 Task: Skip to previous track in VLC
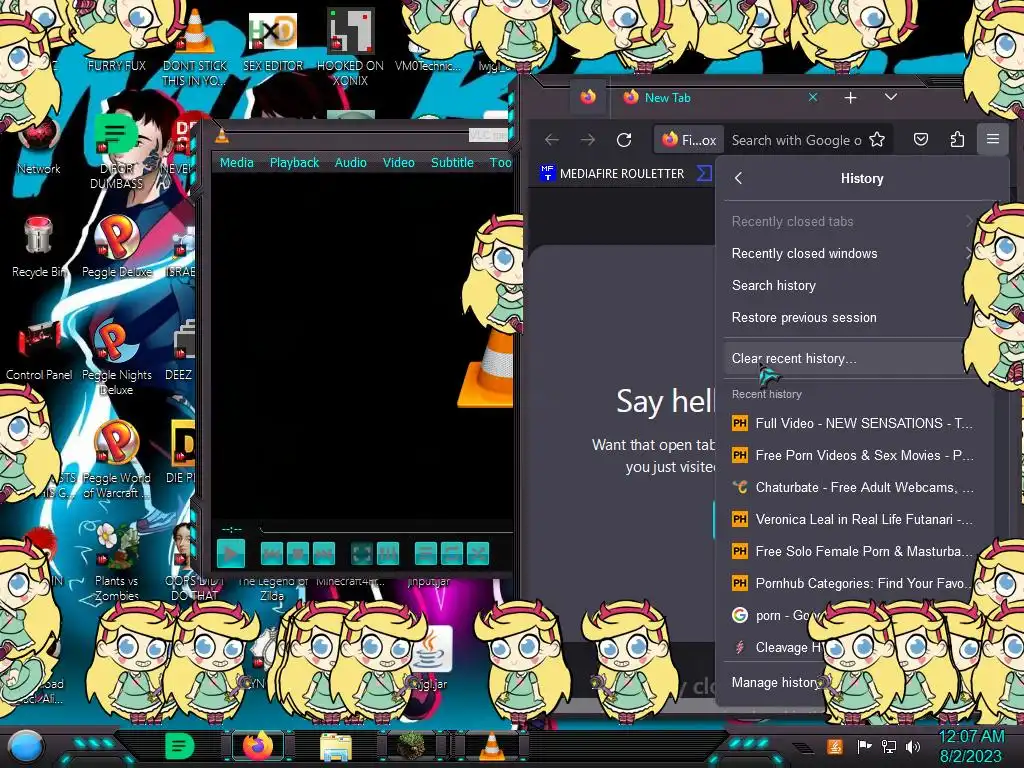point(272,554)
